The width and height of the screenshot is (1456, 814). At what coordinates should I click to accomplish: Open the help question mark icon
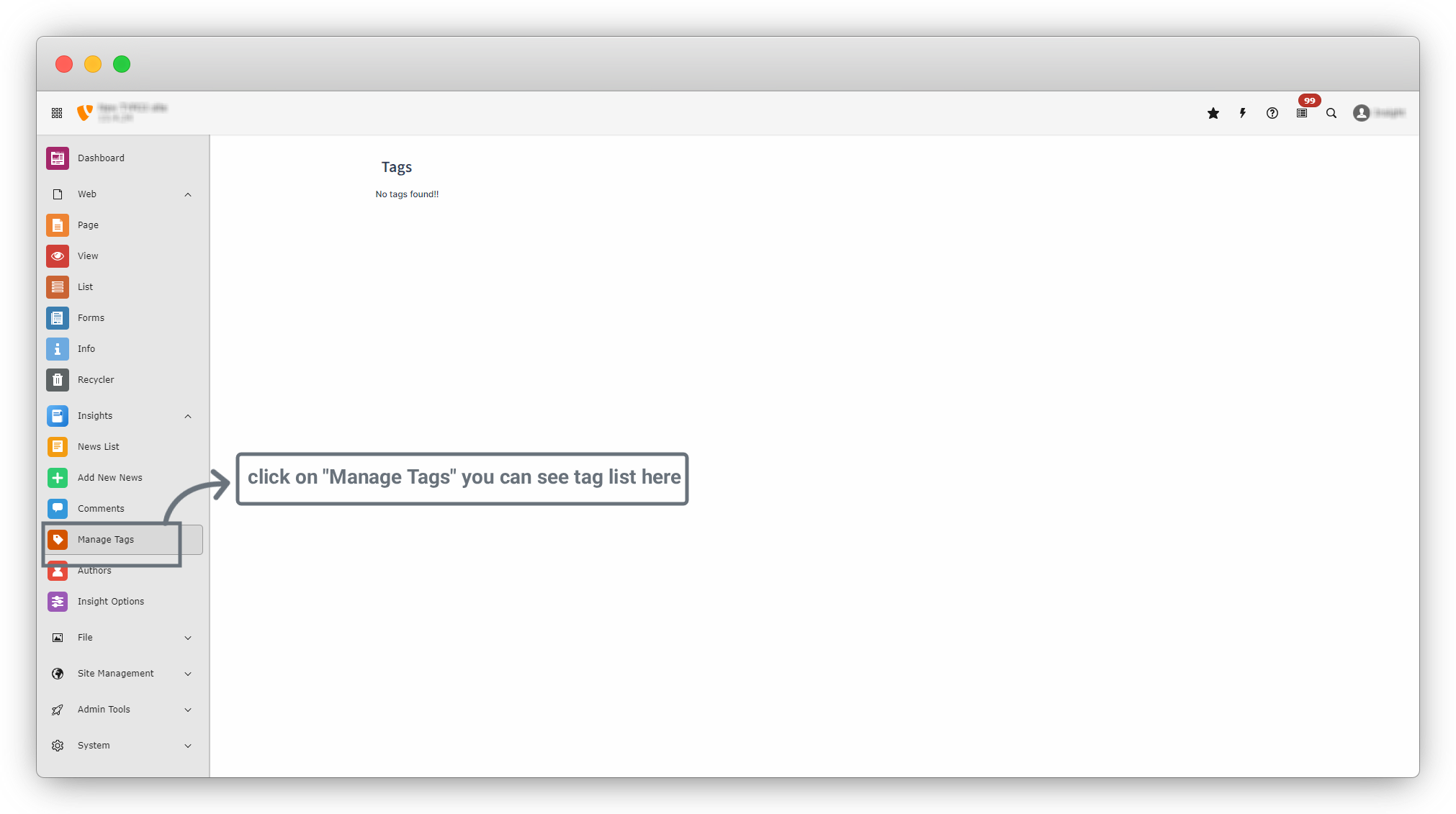click(x=1272, y=113)
